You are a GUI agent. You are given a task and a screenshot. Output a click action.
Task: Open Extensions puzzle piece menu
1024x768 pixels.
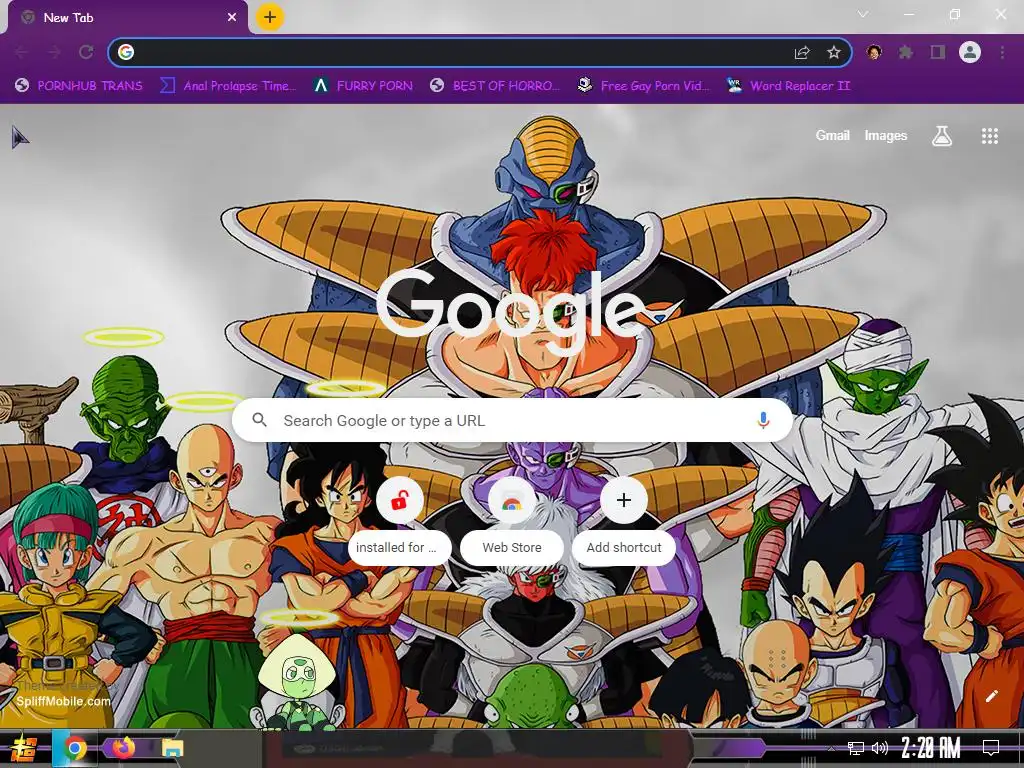(906, 52)
